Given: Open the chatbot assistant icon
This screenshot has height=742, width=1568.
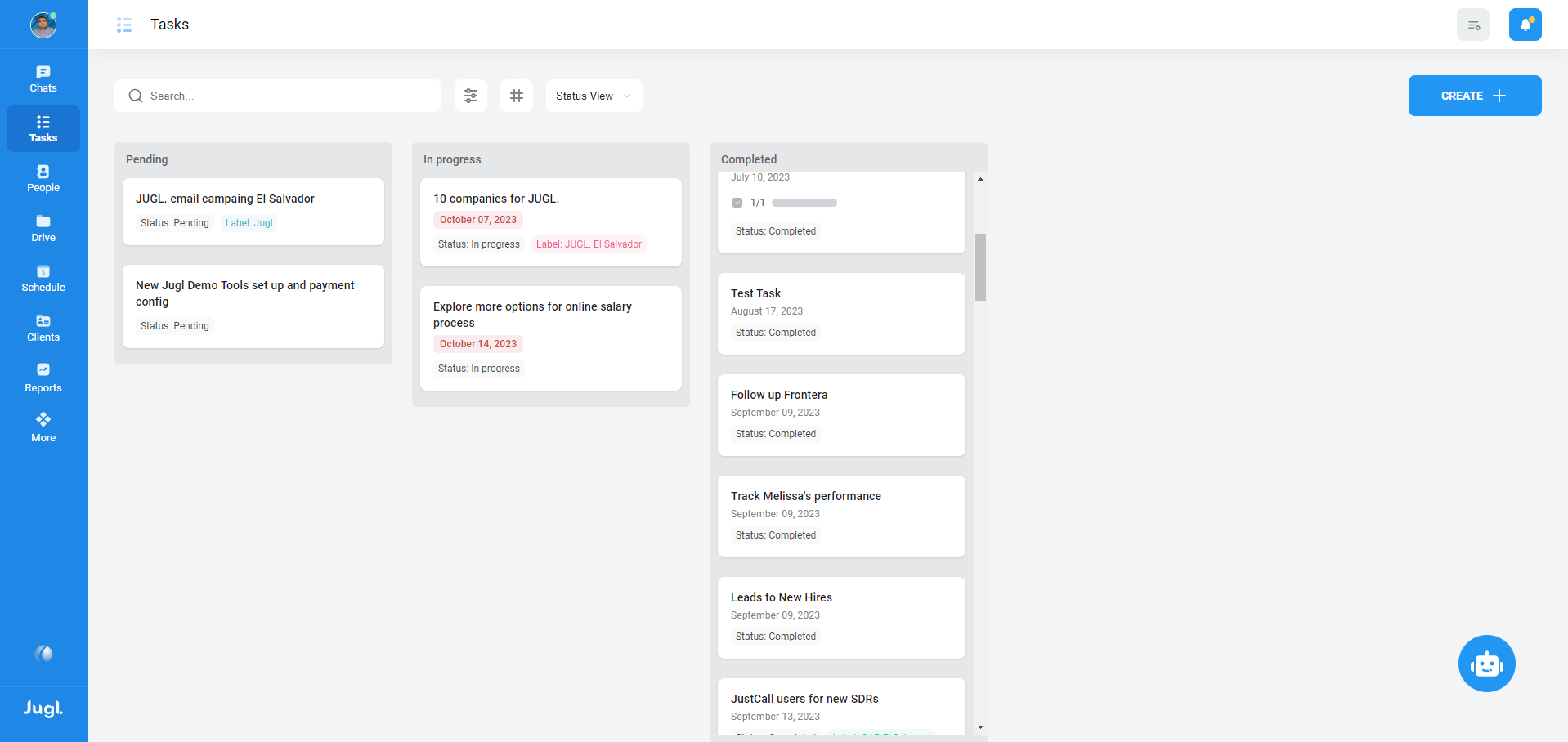Looking at the screenshot, I should tap(1486, 664).
